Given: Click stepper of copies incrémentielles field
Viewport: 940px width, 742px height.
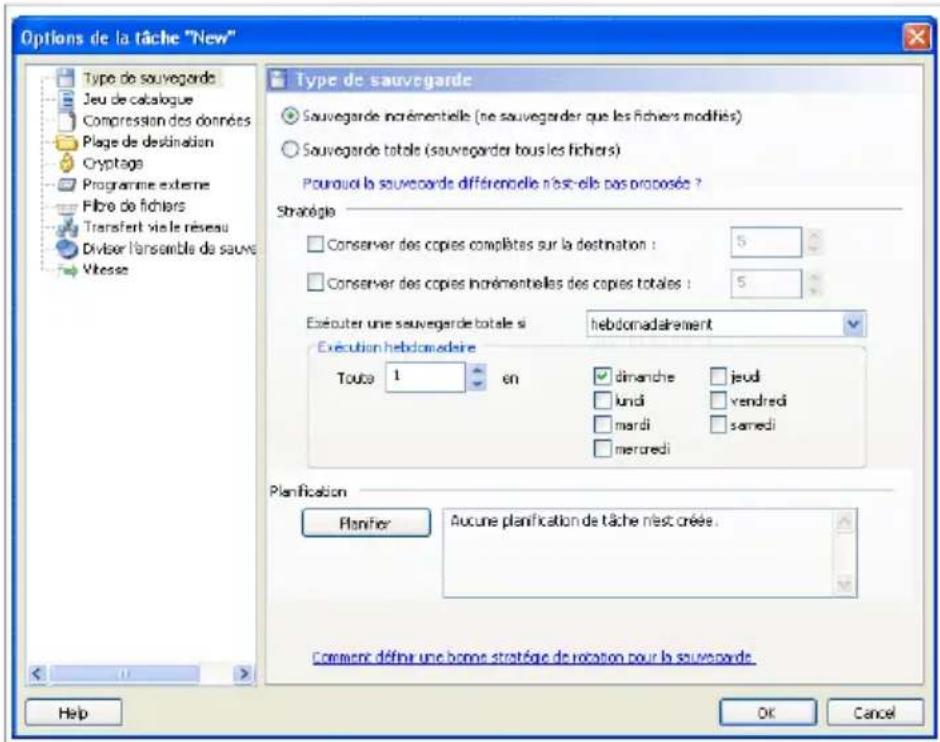Looking at the screenshot, I should pos(814,283).
